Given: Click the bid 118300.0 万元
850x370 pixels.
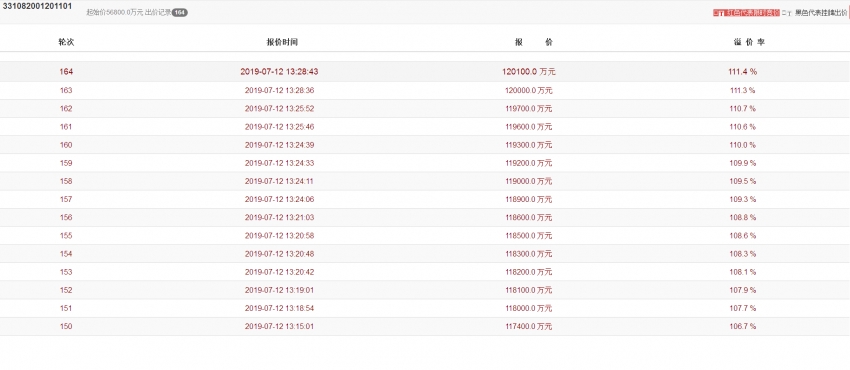Looking at the screenshot, I should pos(528,254).
